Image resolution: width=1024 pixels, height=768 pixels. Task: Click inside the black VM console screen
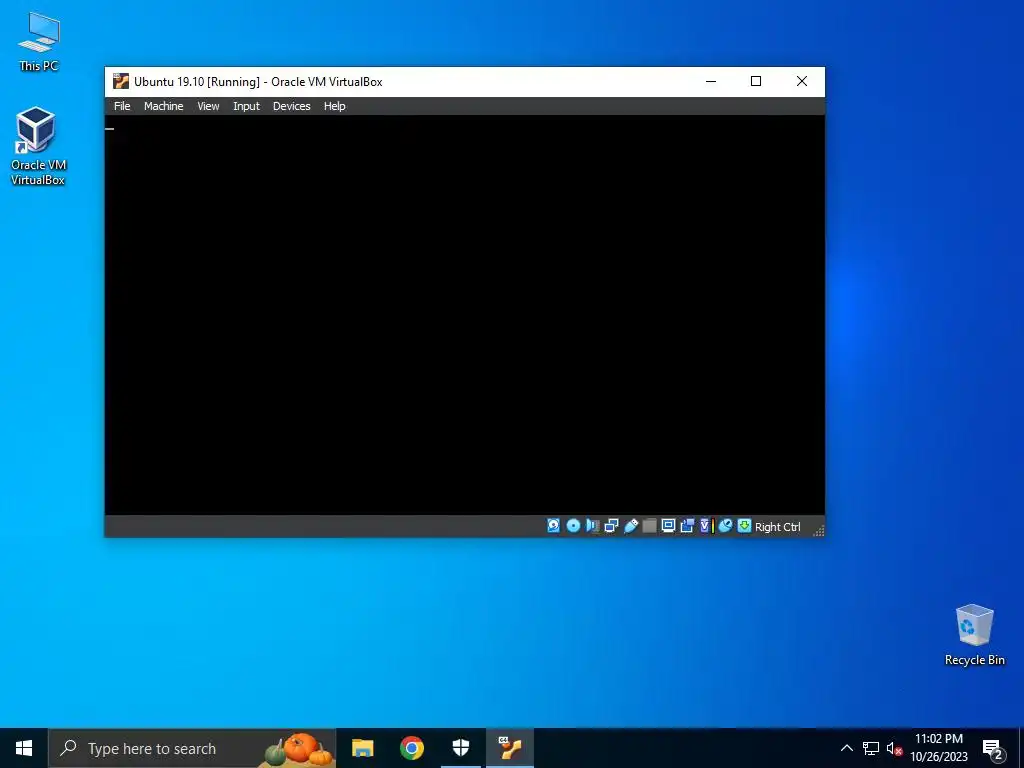coord(464,315)
